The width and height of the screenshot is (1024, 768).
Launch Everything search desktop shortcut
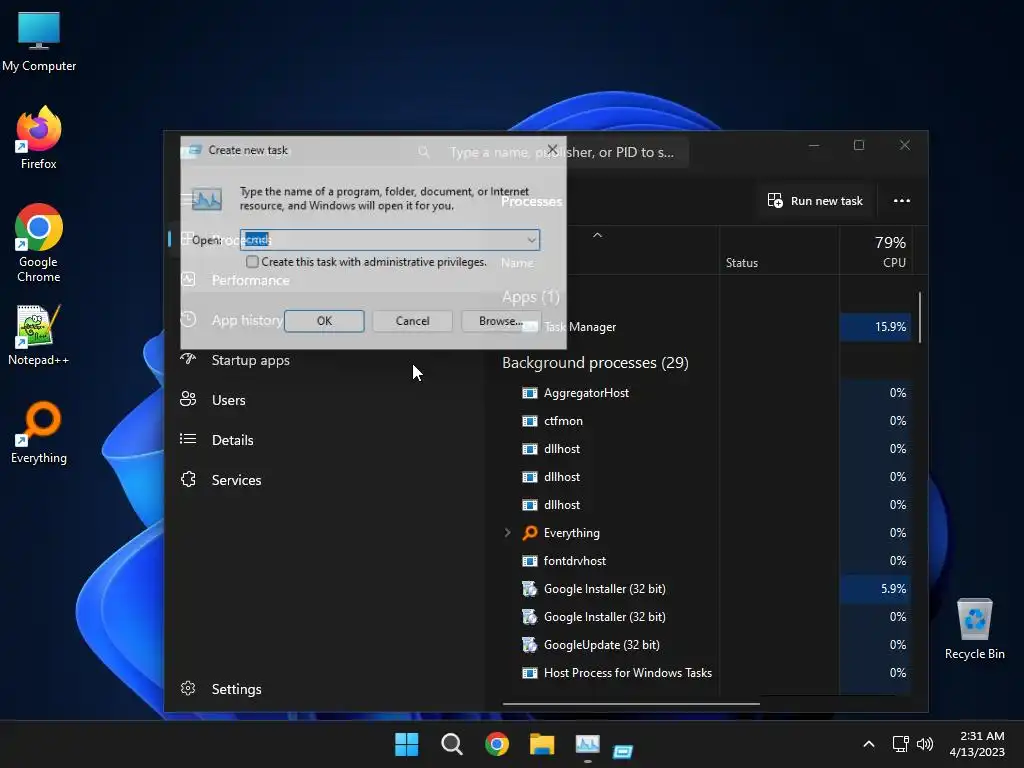pyautogui.click(x=39, y=432)
